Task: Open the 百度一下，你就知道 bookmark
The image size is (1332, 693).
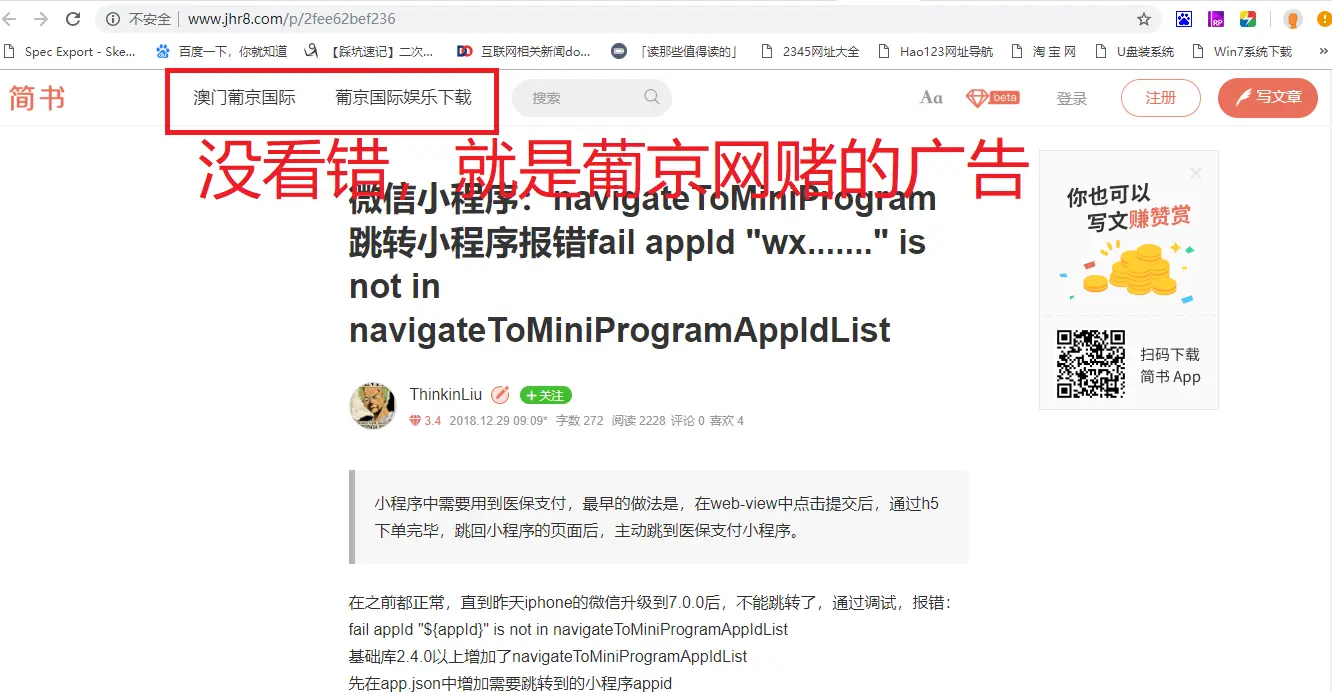Action: pyautogui.click(x=221, y=51)
